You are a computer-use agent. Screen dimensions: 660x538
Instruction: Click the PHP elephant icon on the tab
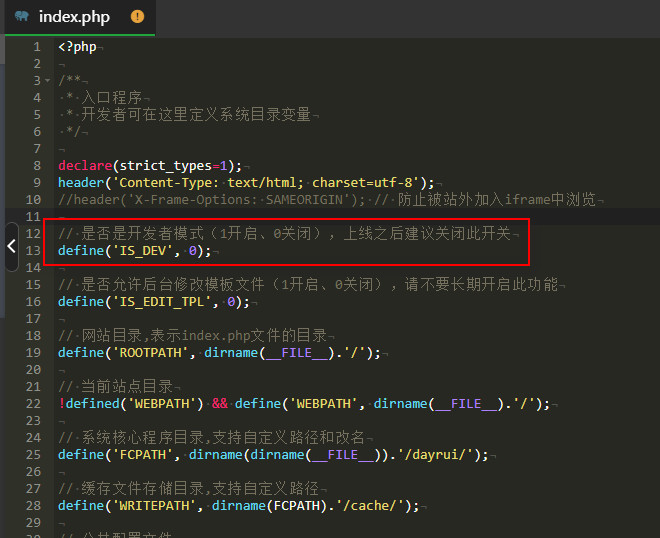pos(22,17)
